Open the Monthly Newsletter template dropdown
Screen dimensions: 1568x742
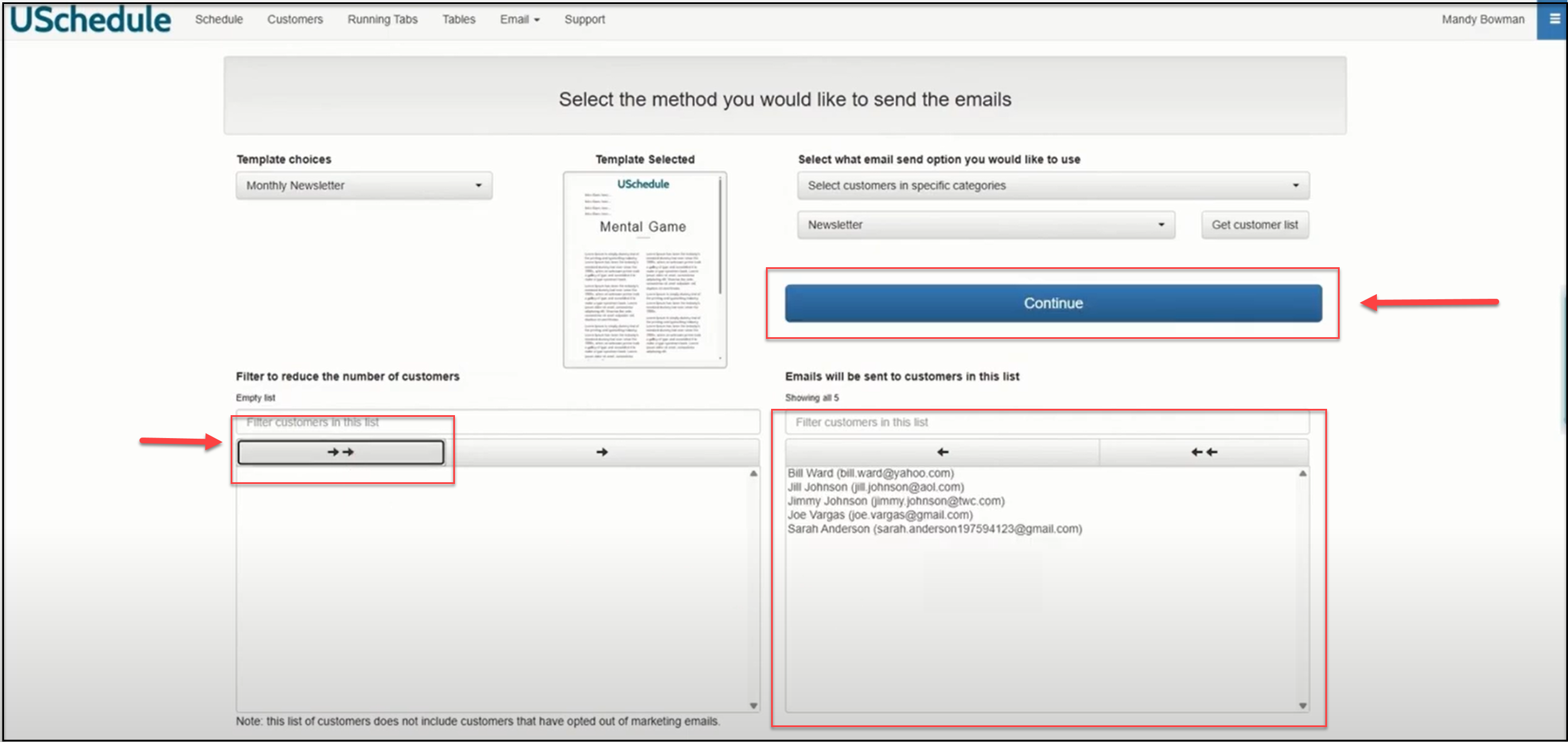[x=363, y=186]
